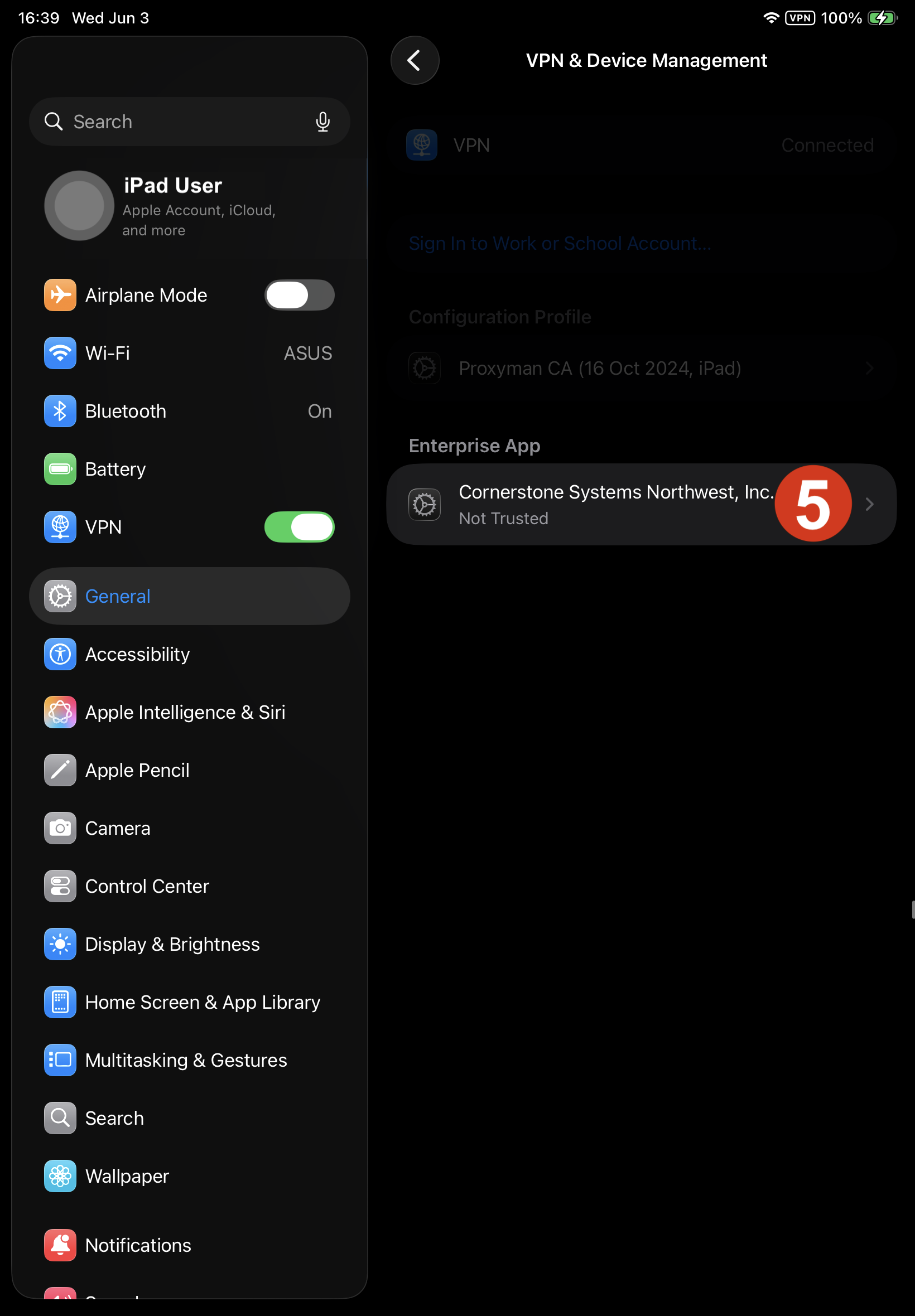915x1316 pixels.
Task: Toggle the Airplane Mode switch
Action: (x=299, y=295)
